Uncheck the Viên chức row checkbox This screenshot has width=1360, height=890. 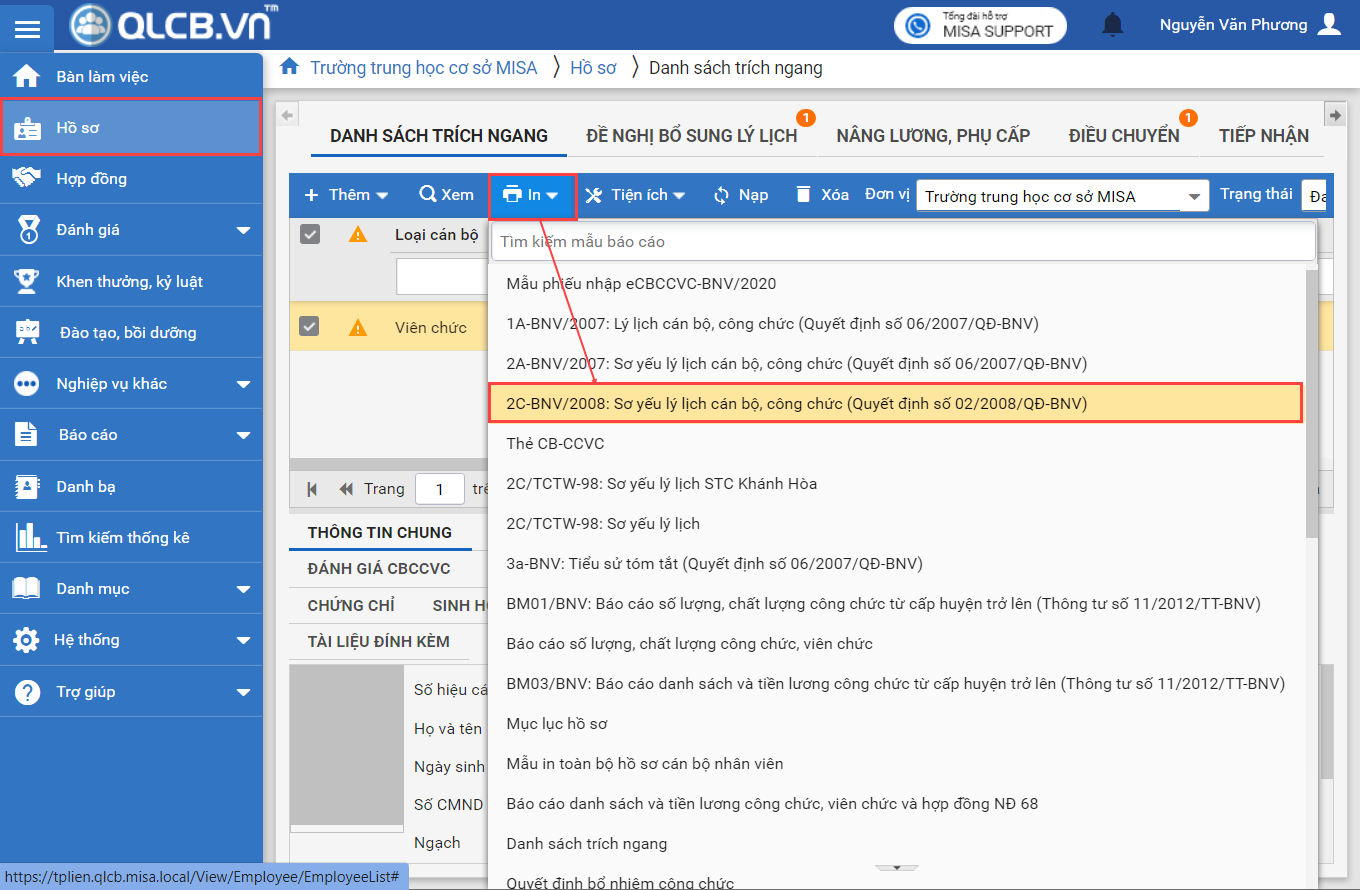(x=310, y=327)
